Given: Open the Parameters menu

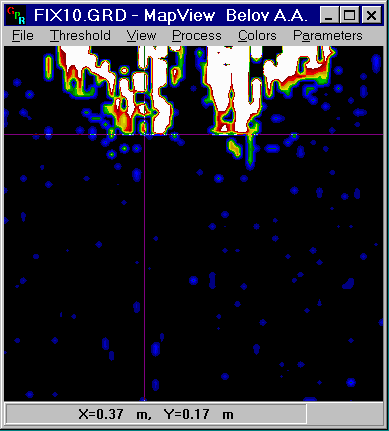Looking at the screenshot, I should [328, 36].
